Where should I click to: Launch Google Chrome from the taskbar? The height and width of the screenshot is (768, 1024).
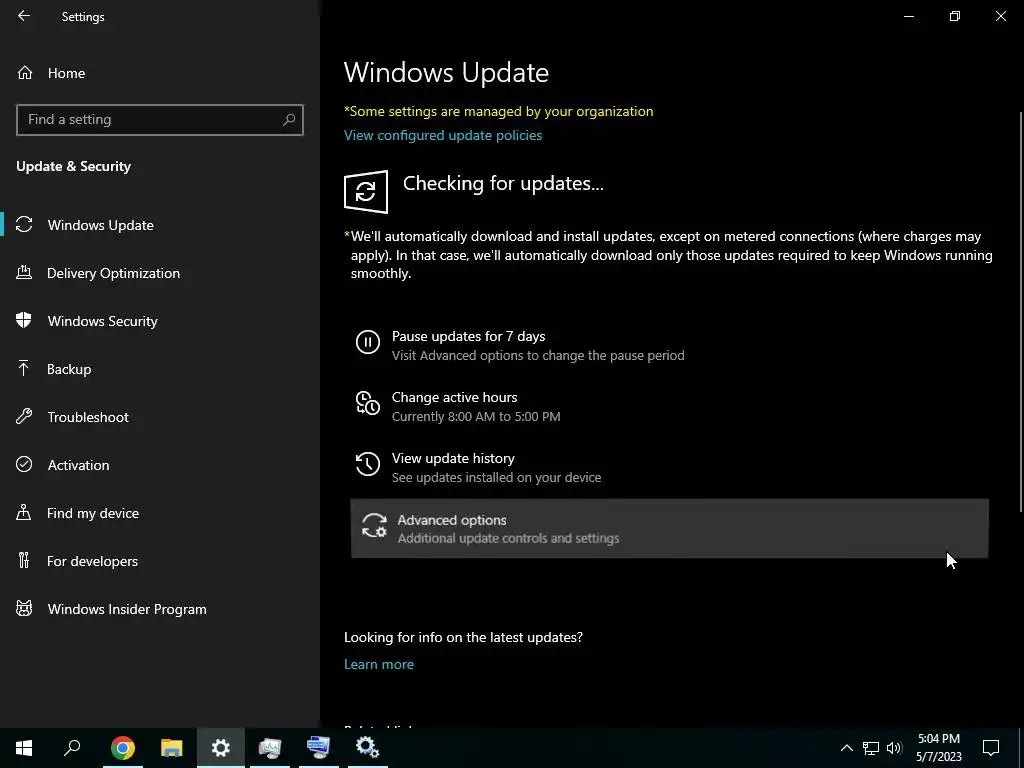[123, 748]
